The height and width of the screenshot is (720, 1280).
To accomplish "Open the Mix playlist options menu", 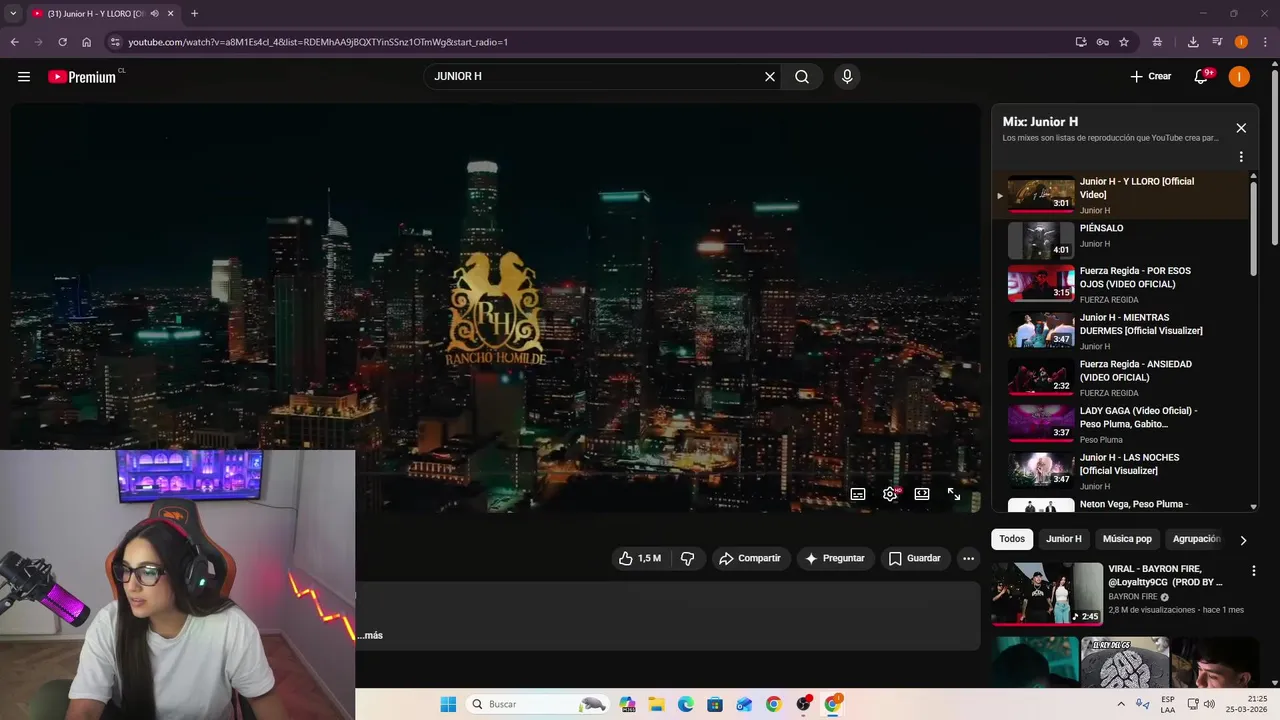I will click(1241, 157).
